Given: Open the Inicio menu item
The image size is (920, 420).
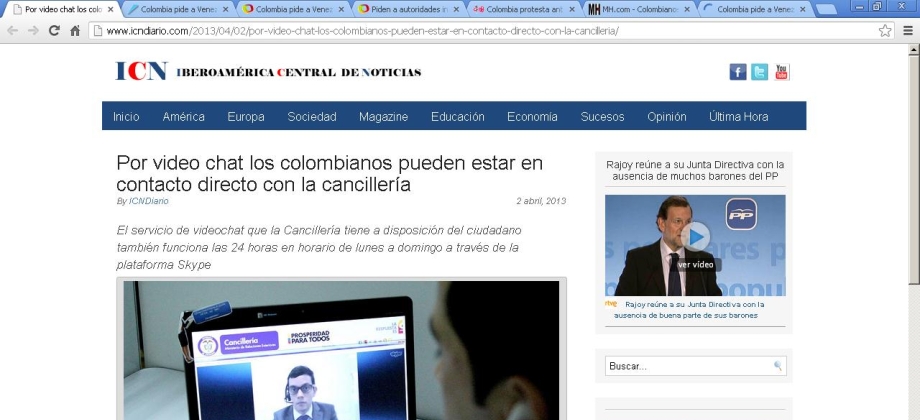Looking at the screenshot, I should click(x=126, y=117).
